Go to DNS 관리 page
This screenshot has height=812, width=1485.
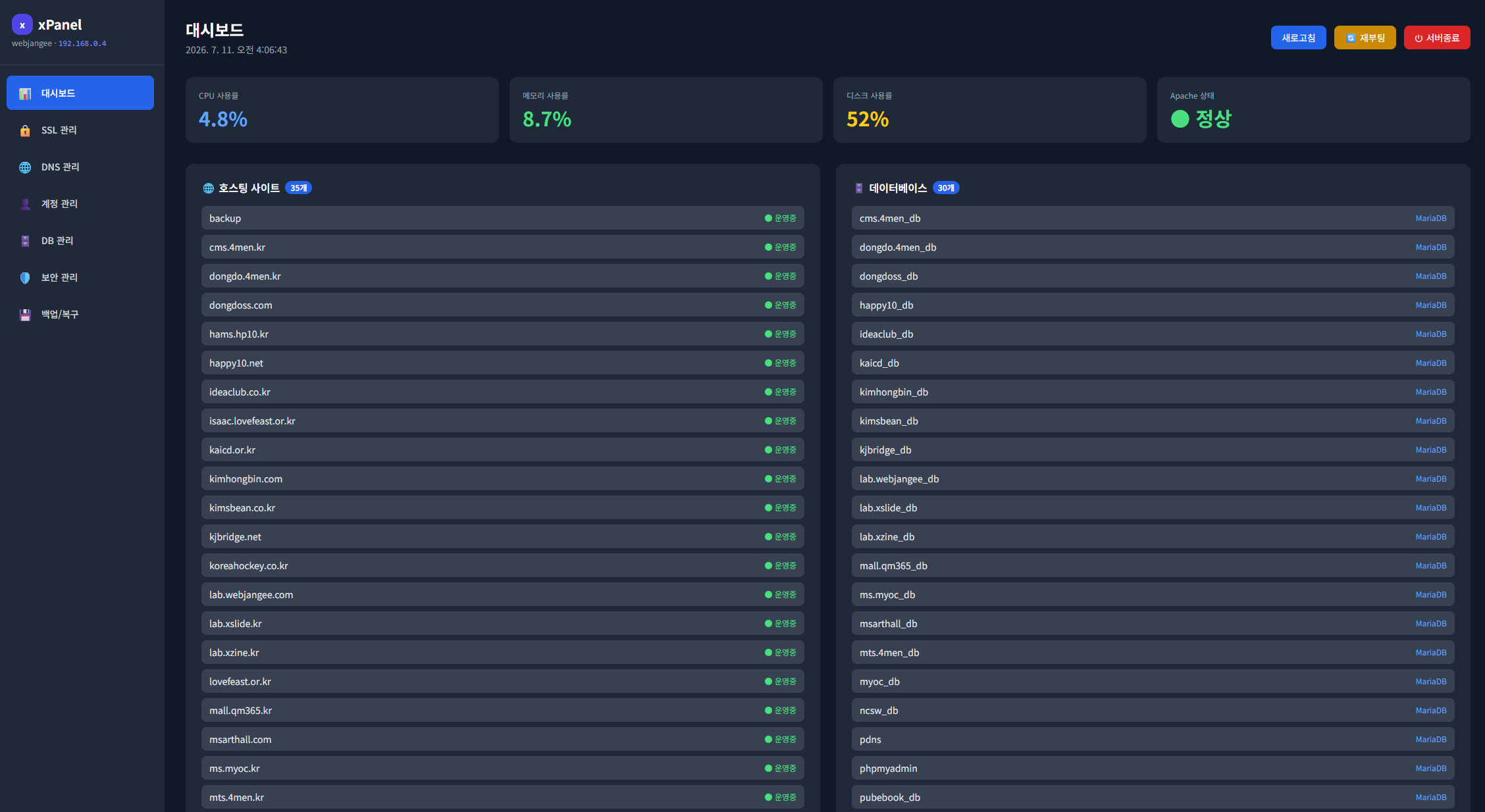pyautogui.click(x=80, y=166)
